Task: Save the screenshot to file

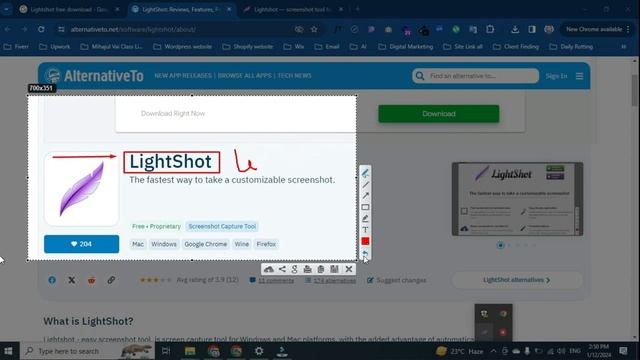Action: pos(334,269)
